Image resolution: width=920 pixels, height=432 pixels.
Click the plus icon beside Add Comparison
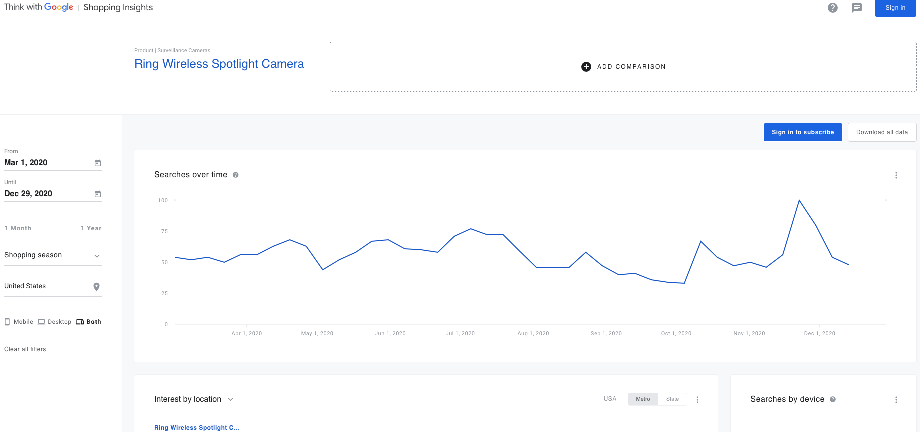point(586,67)
